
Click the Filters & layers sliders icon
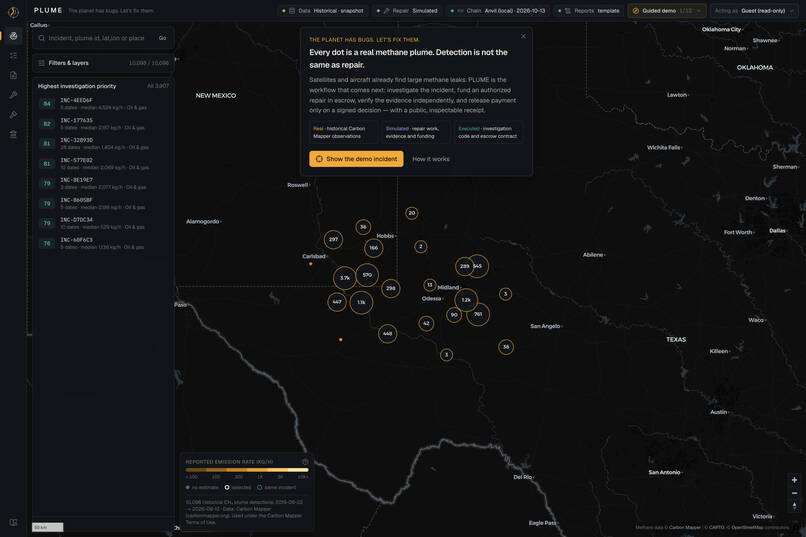click(42, 63)
